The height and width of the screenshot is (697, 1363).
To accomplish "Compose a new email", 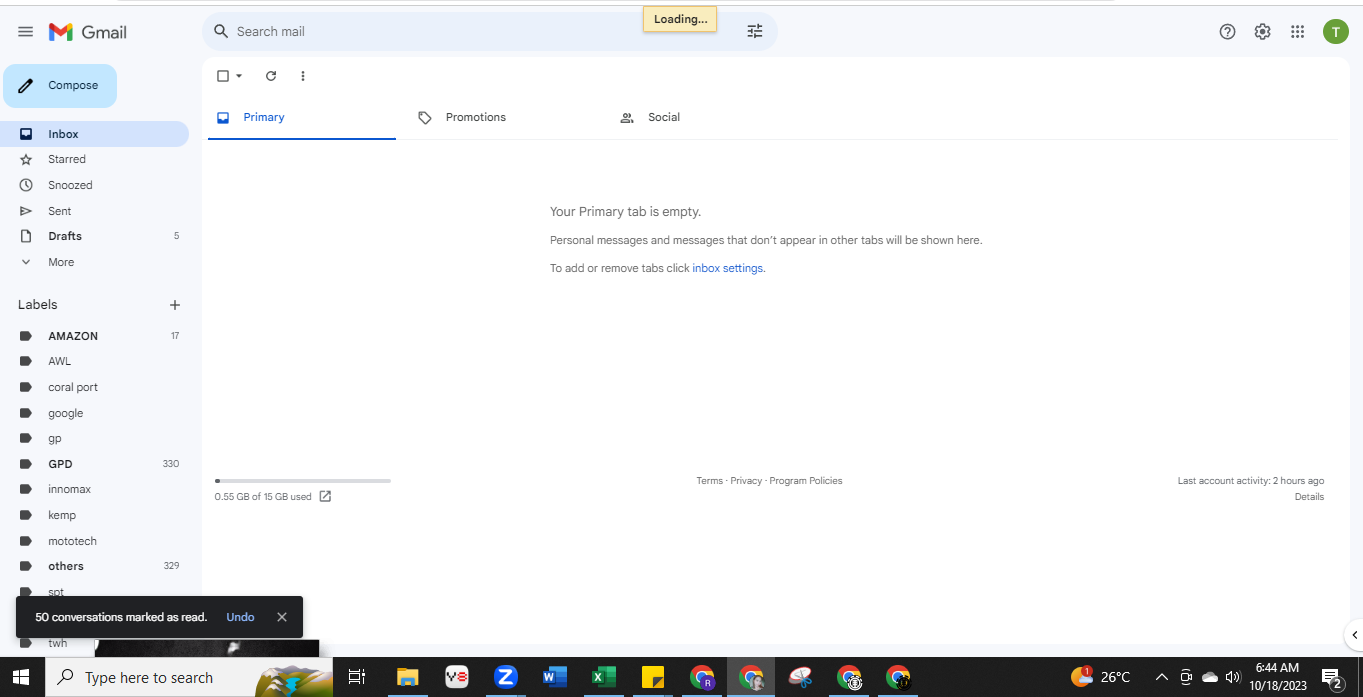I will 60,86.
